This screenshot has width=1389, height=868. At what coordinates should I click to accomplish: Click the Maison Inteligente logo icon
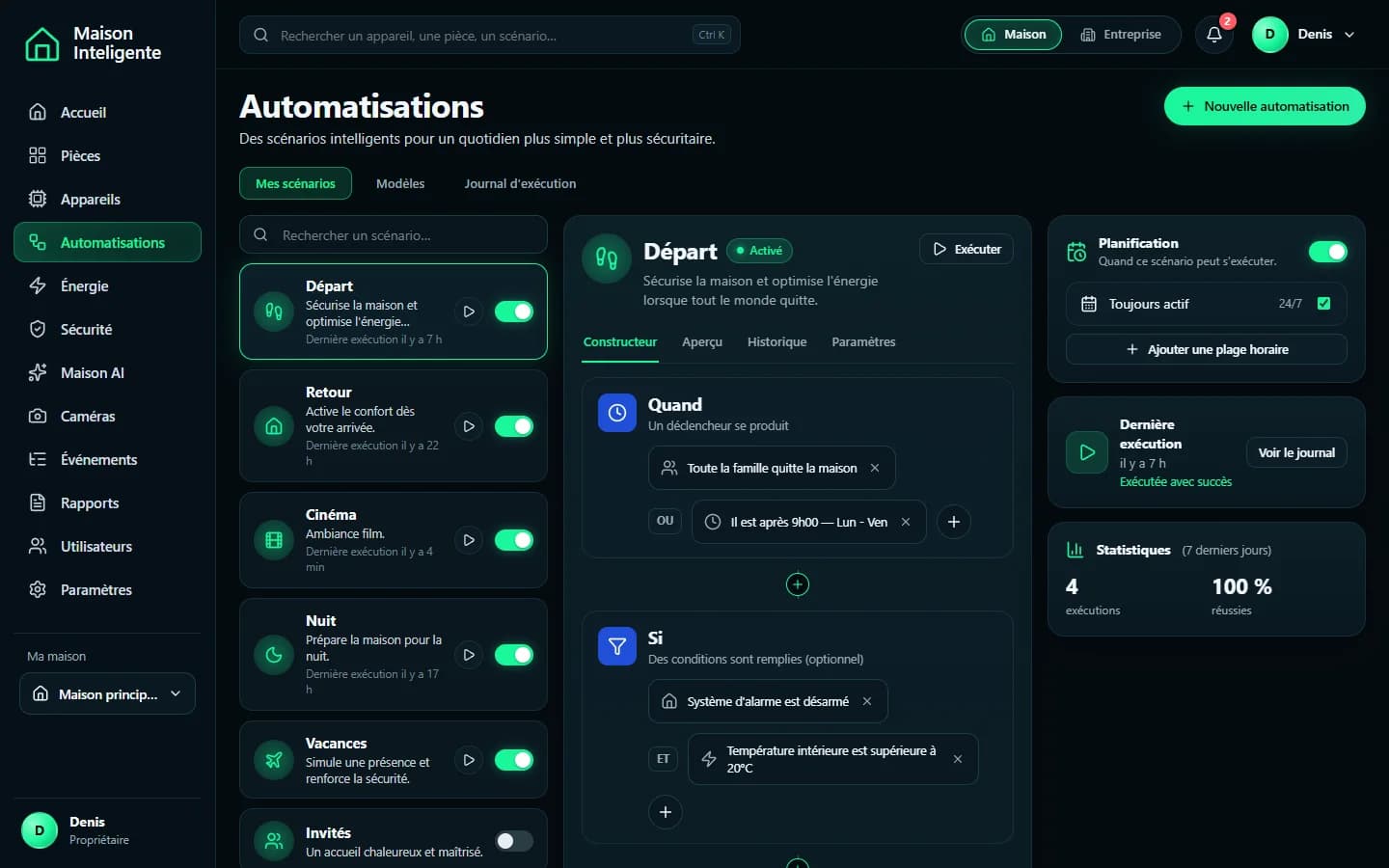click(x=41, y=43)
